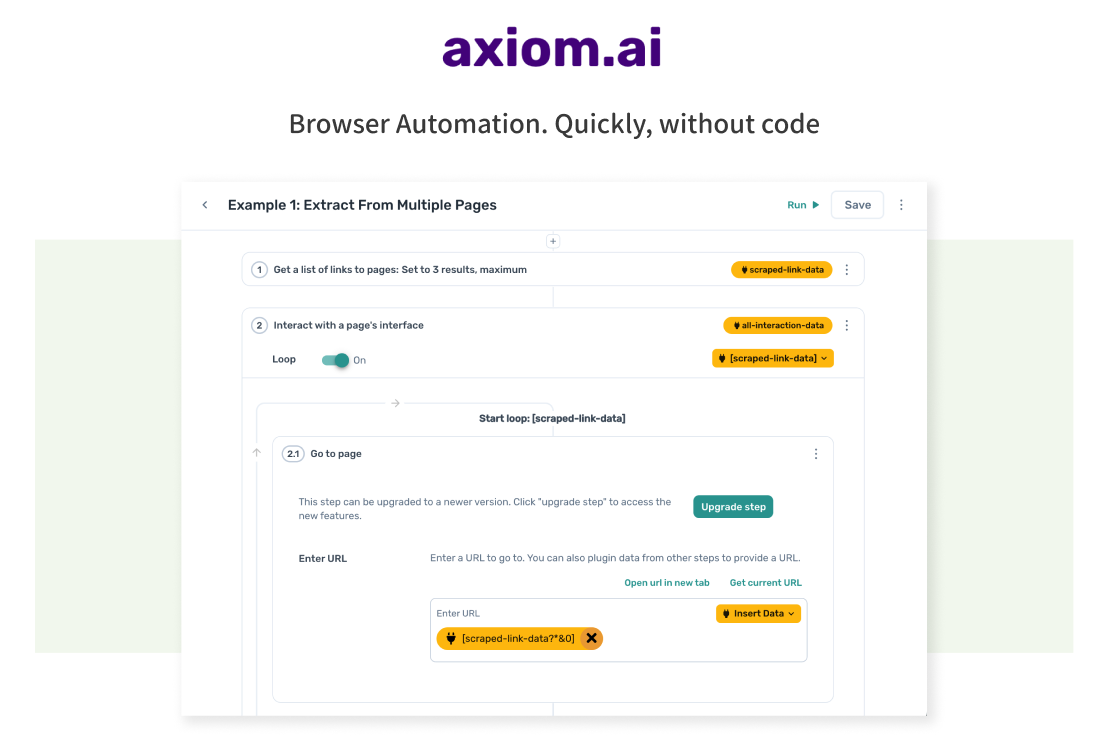Open the workflow options kebab menu
This screenshot has height=750, width=1098.
pos(901,204)
